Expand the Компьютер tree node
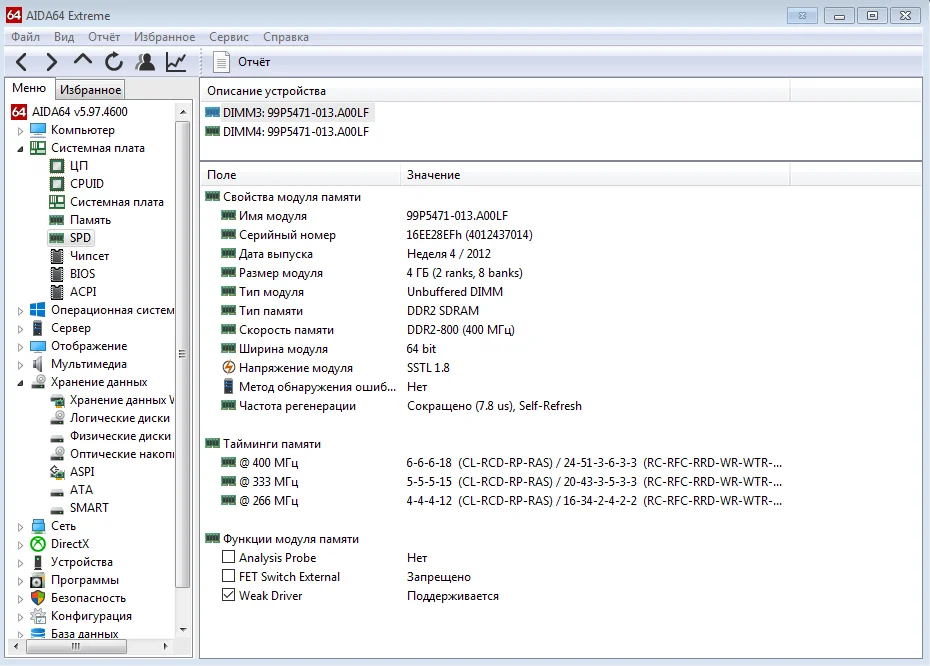930x666 pixels. (20, 130)
